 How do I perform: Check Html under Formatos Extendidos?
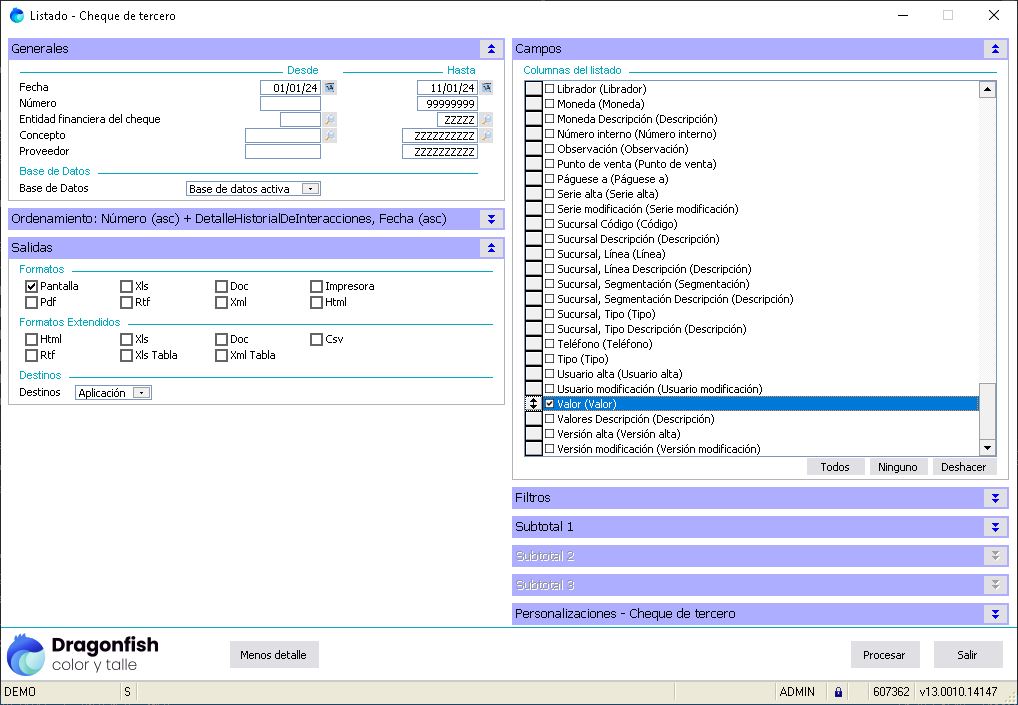31,340
